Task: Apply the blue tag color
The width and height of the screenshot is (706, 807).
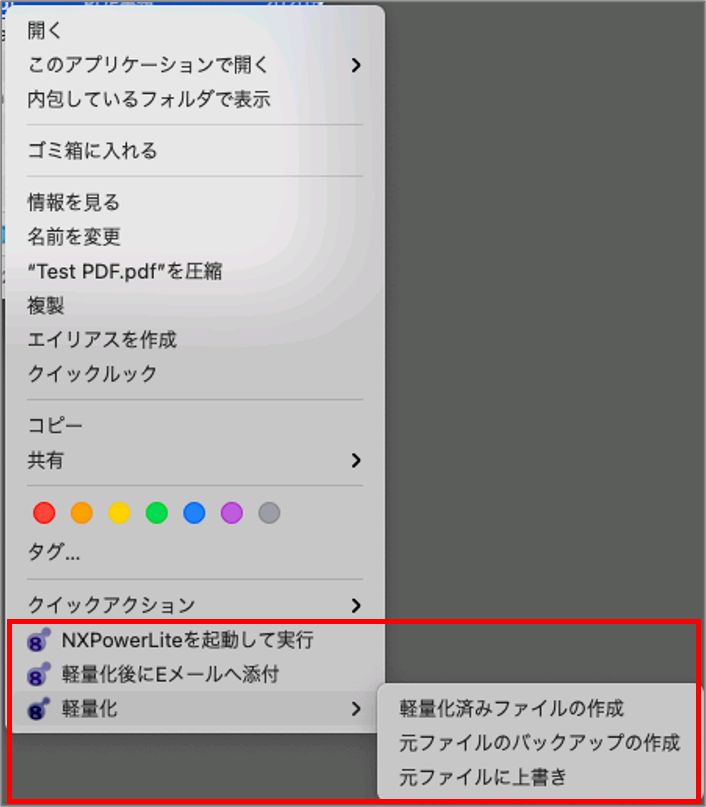Action: (195, 513)
